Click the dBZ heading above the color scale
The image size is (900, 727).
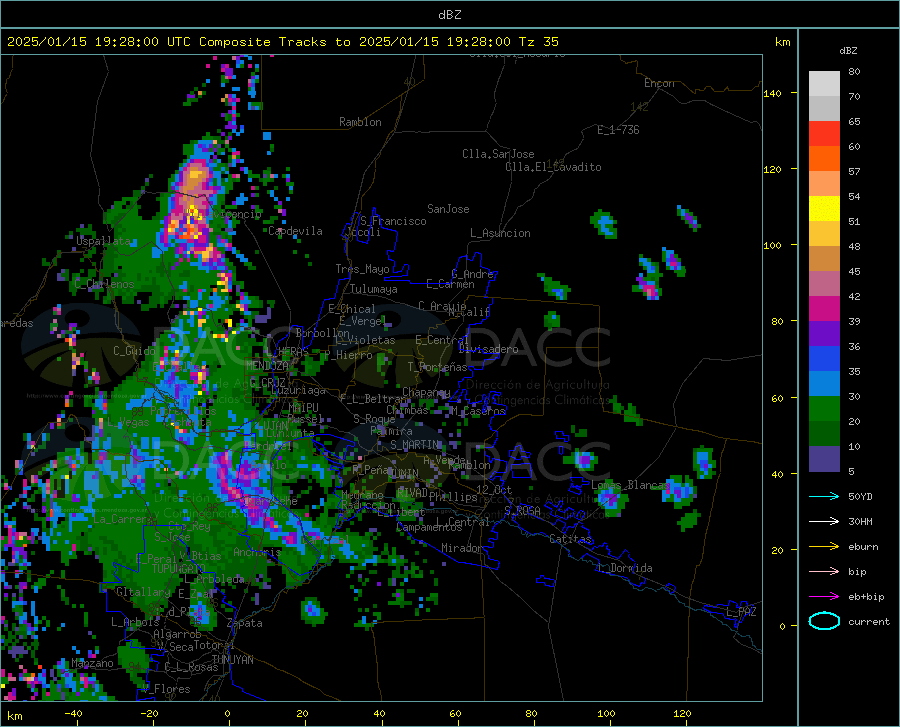848,50
